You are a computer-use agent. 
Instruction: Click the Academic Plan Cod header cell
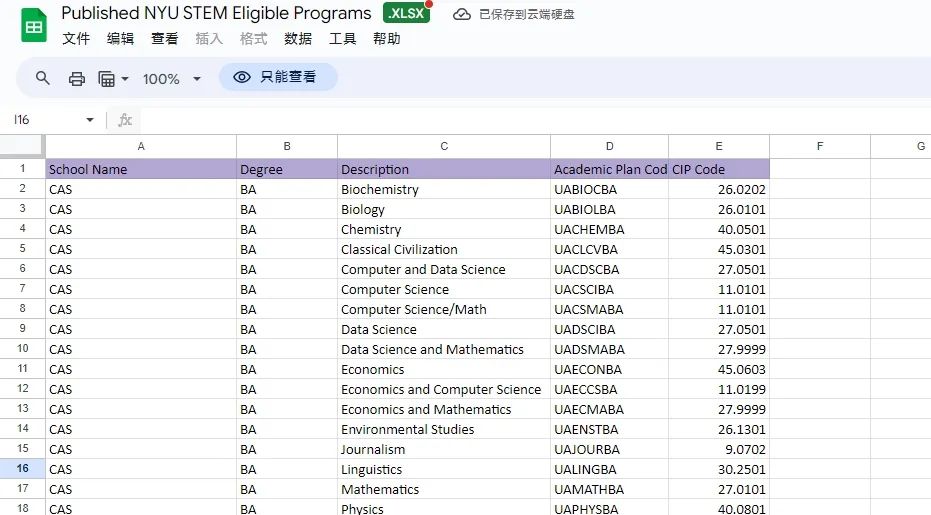pos(609,169)
